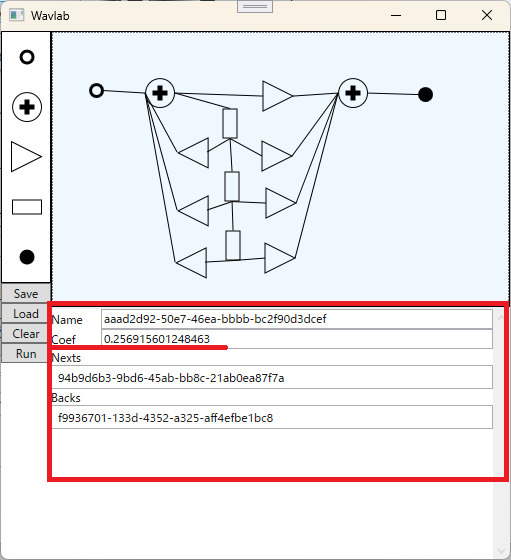
Task: Select the hollow circle input node tool
Action: click(x=27, y=57)
